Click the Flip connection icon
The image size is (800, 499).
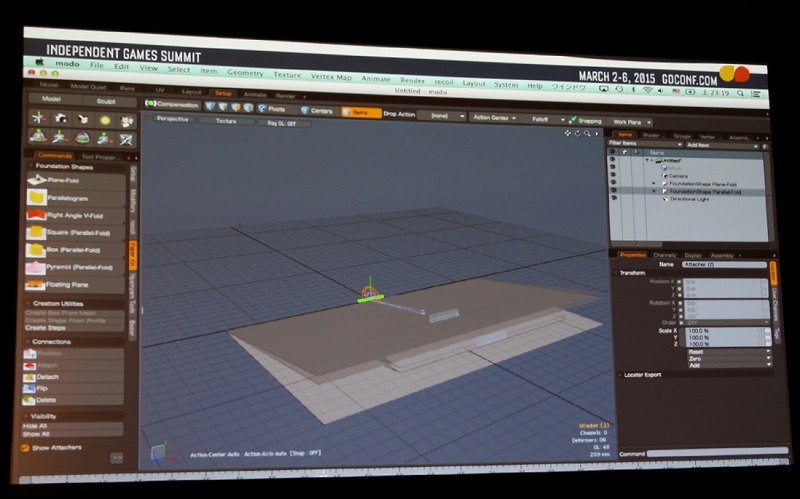tap(29, 389)
